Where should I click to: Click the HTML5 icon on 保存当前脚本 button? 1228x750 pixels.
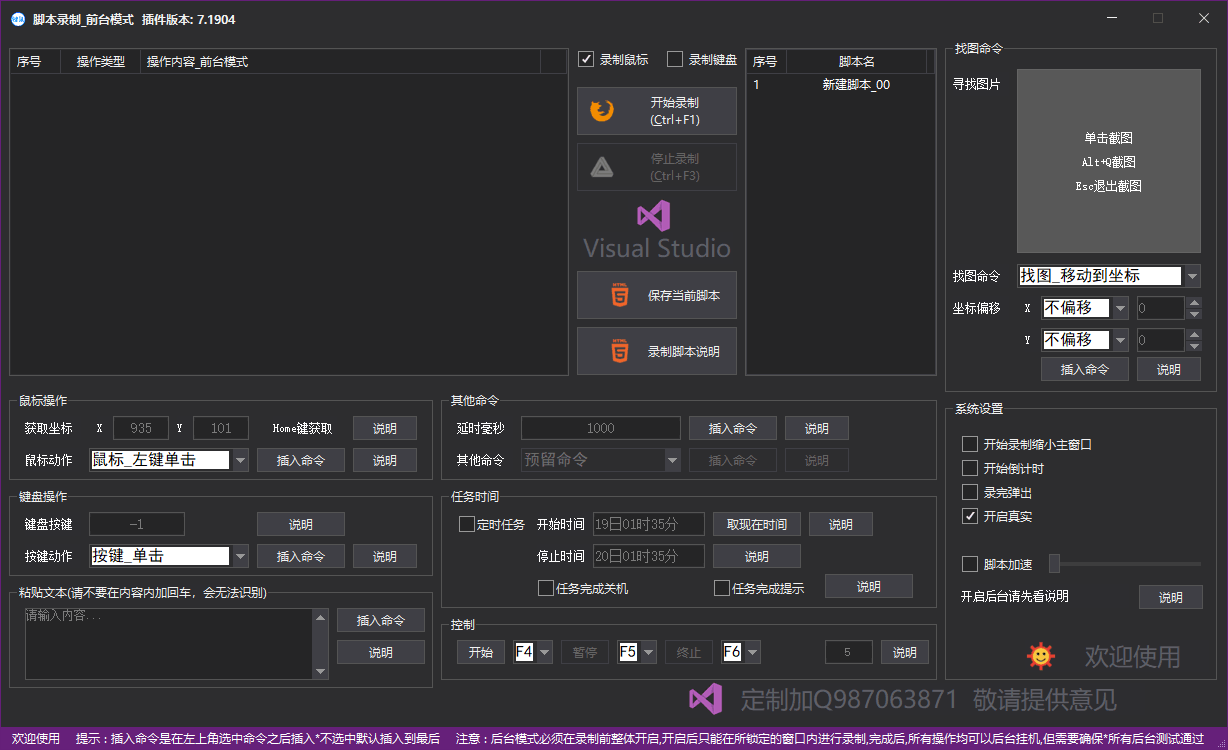coord(621,295)
